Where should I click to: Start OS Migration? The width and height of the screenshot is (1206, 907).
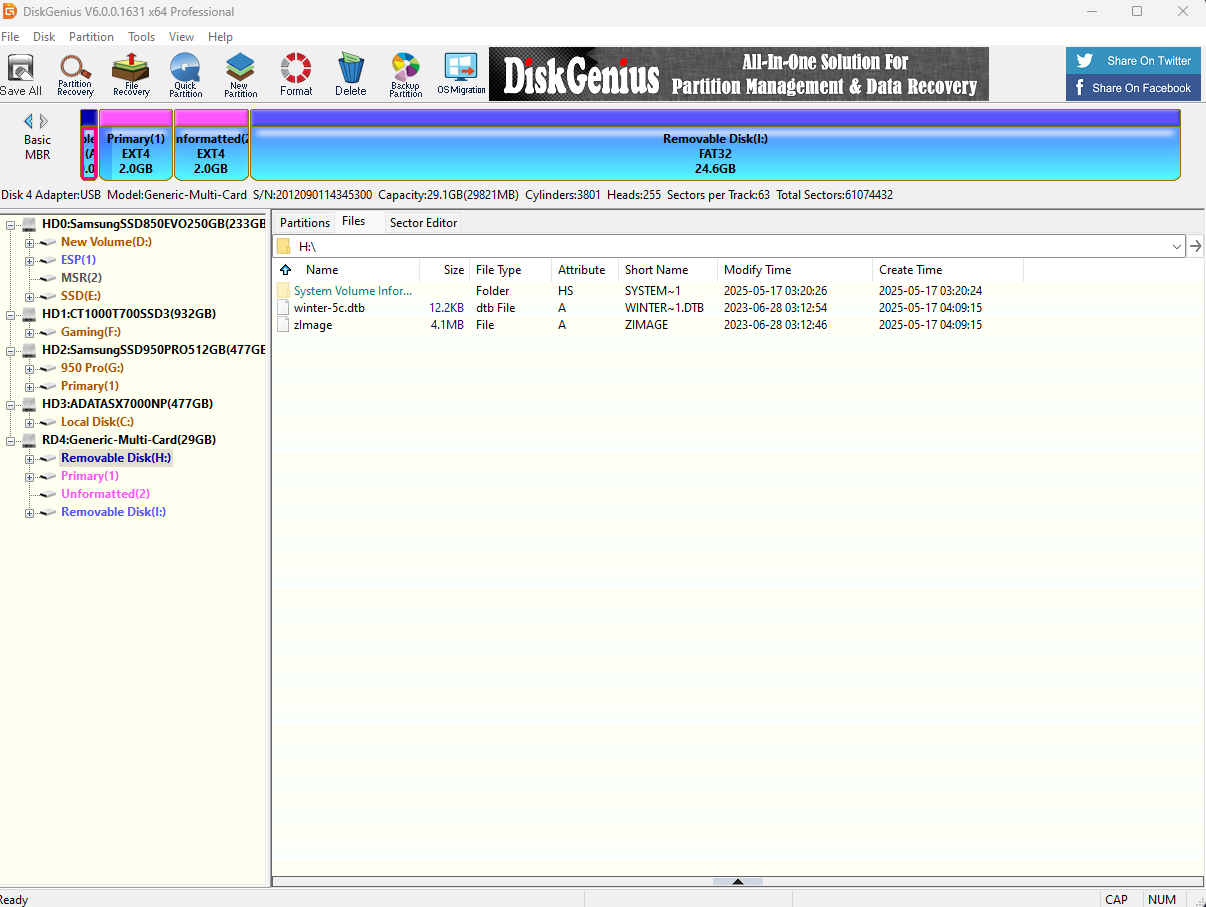tap(461, 73)
